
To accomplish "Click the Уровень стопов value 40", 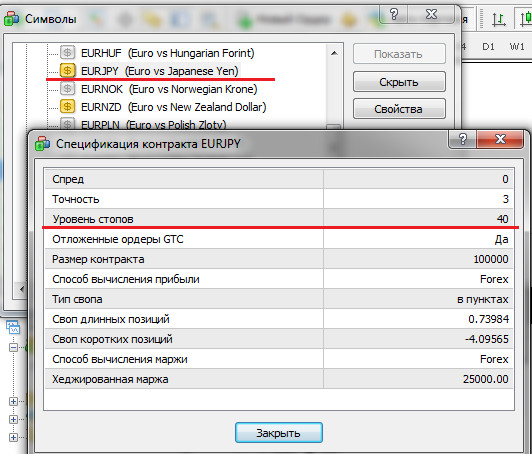I will (502, 219).
